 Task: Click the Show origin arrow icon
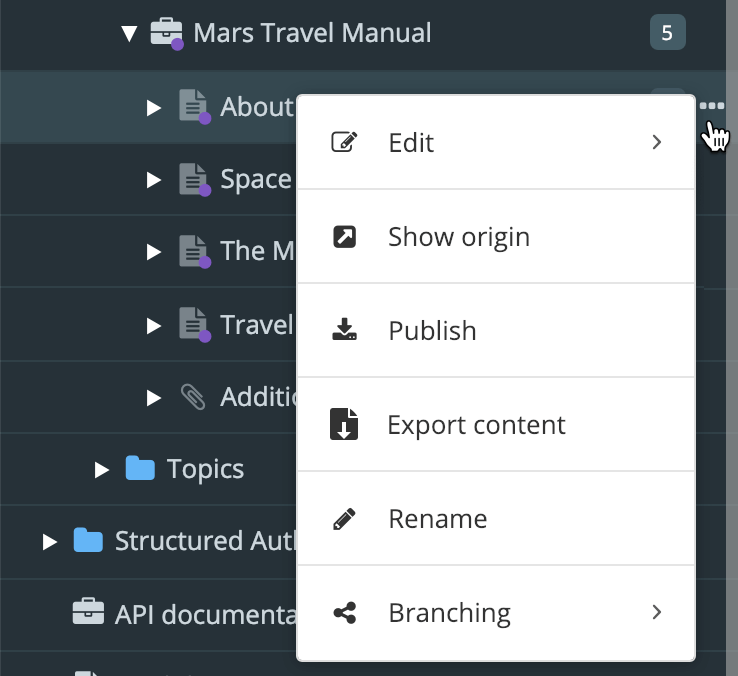344,237
